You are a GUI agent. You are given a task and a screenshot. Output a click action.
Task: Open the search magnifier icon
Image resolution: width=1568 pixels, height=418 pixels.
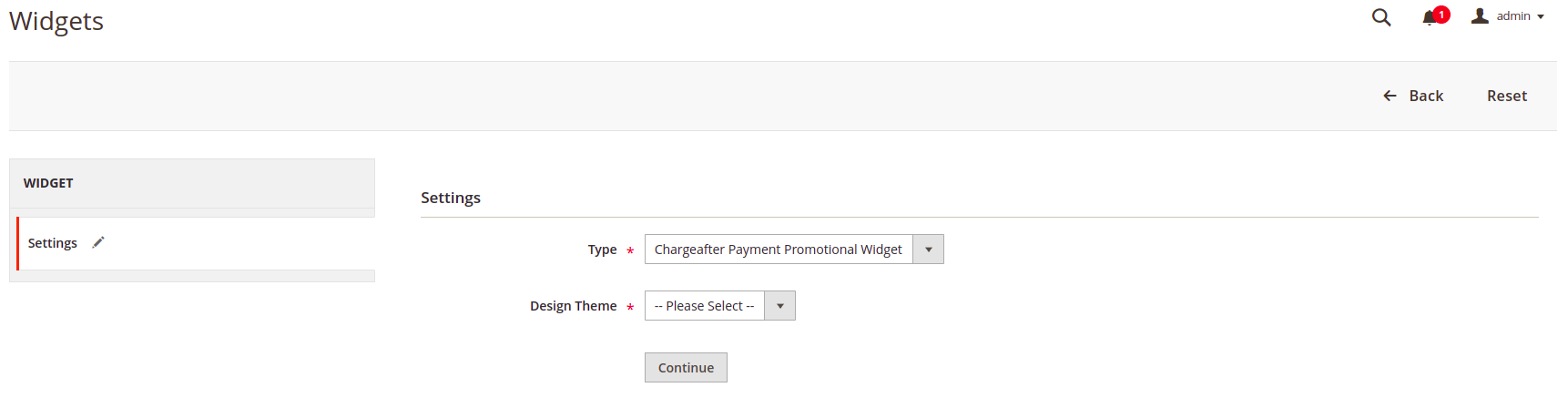[x=1381, y=17]
